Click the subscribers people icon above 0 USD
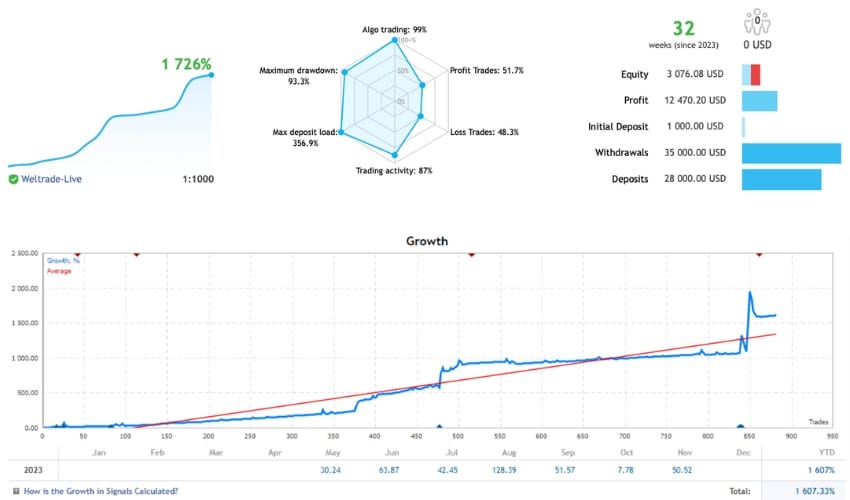The width and height of the screenshot is (850, 500). point(757,22)
